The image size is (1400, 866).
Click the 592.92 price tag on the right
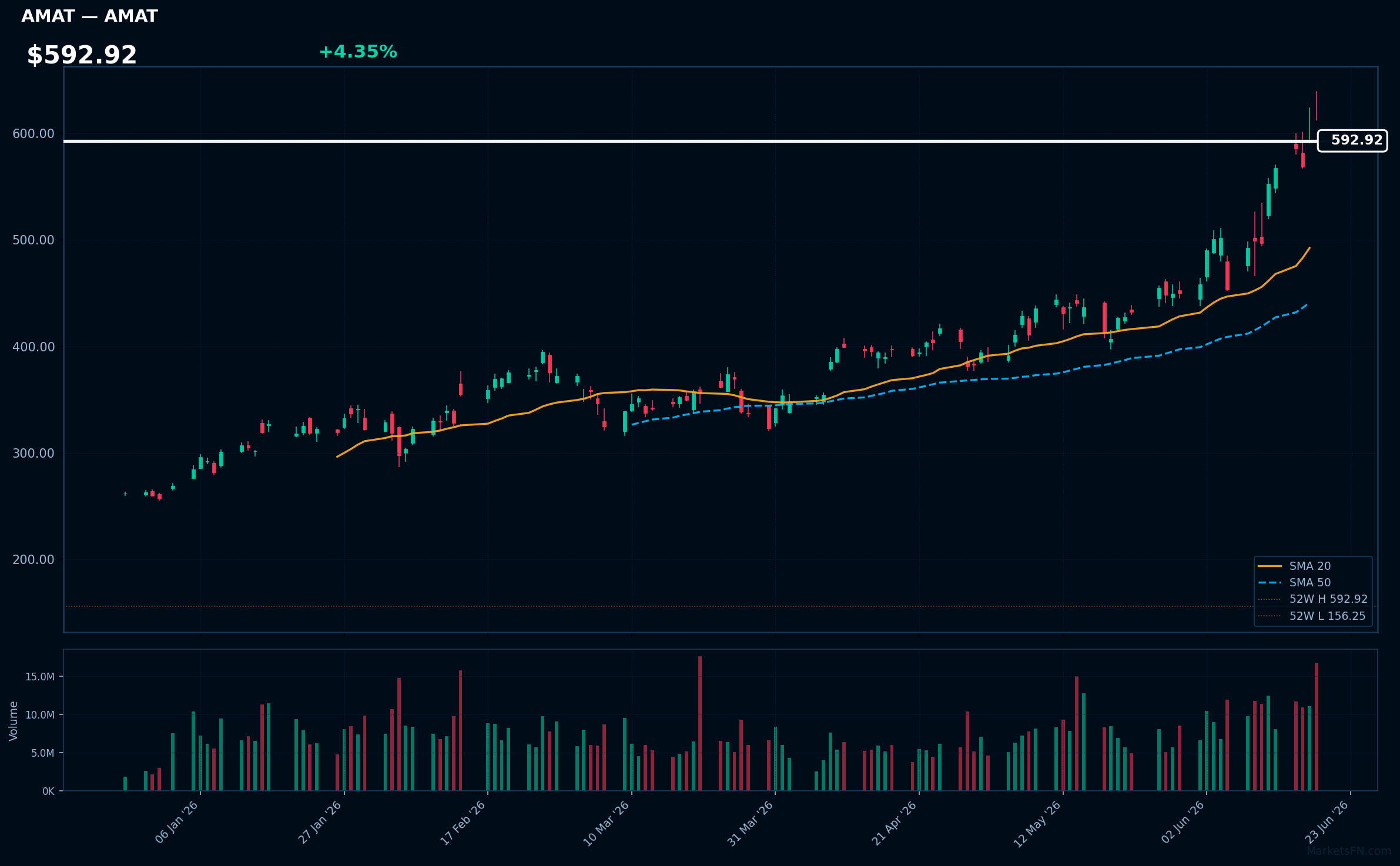(x=1352, y=140)
